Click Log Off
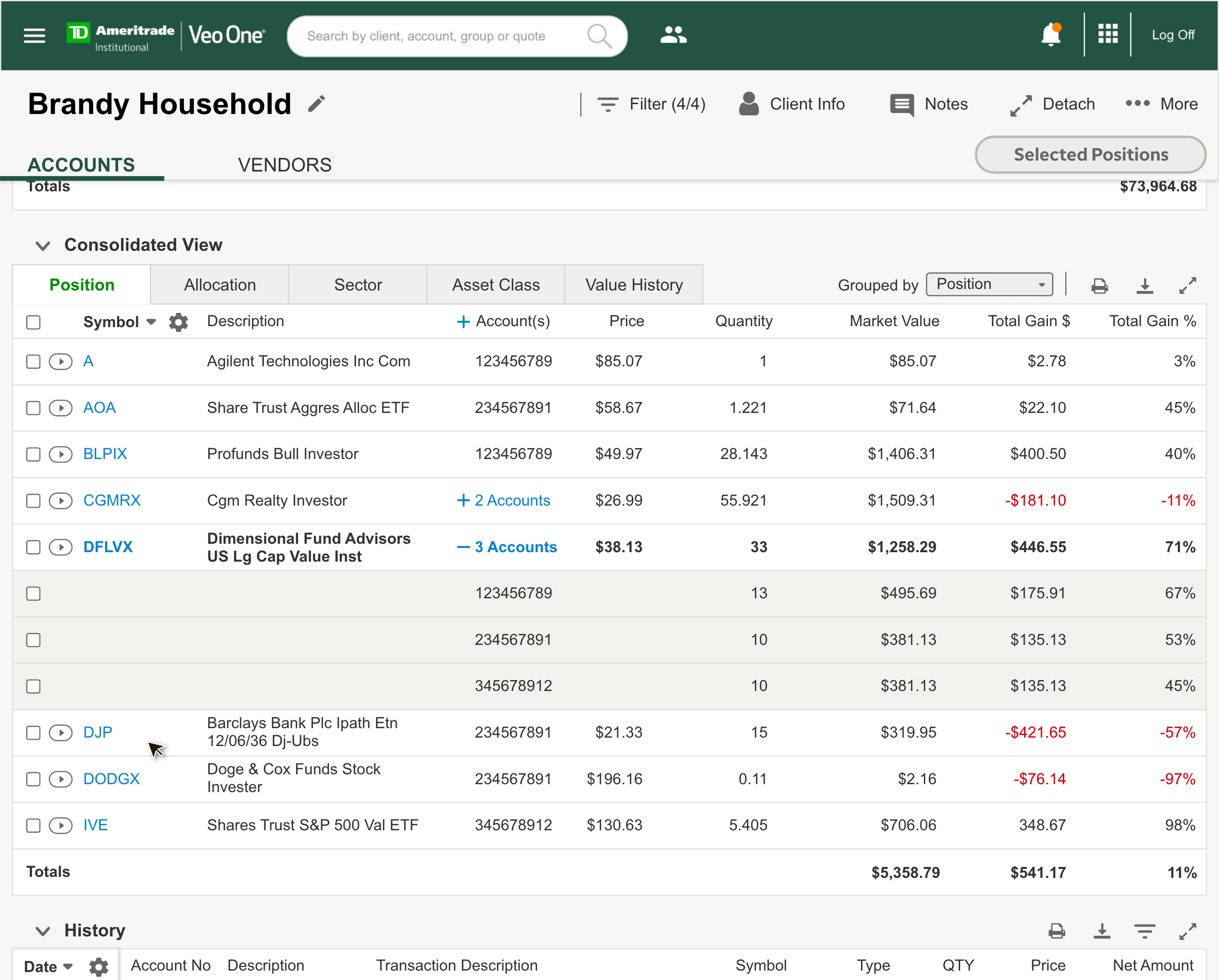The image size is (1219, 980). click(1173, 35)
